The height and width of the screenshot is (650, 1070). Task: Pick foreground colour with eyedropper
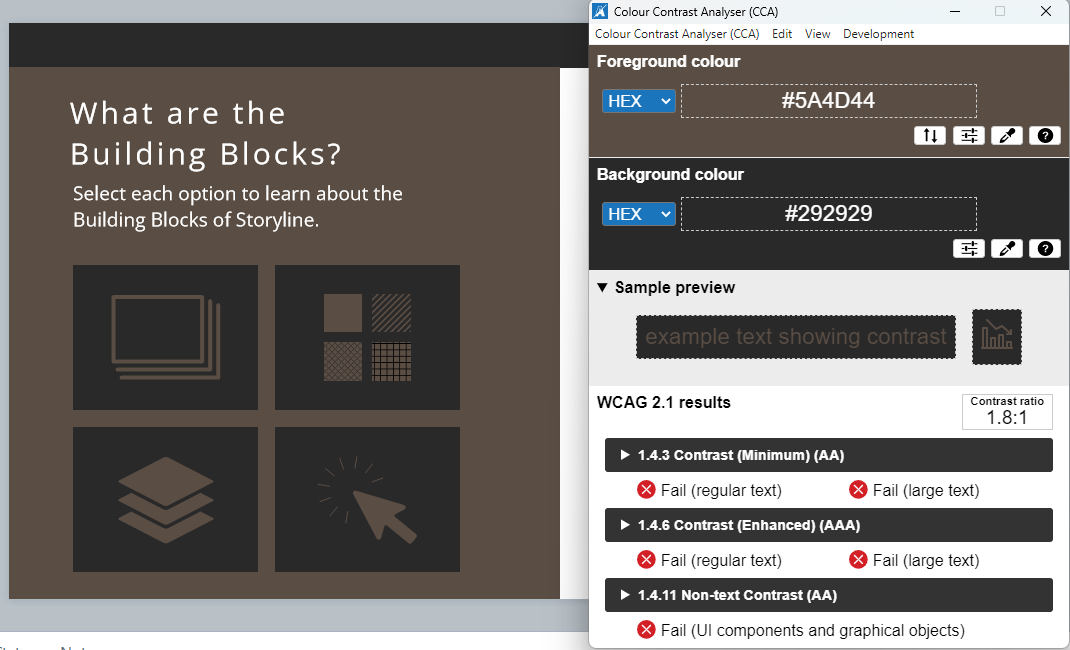[1007, 135]
